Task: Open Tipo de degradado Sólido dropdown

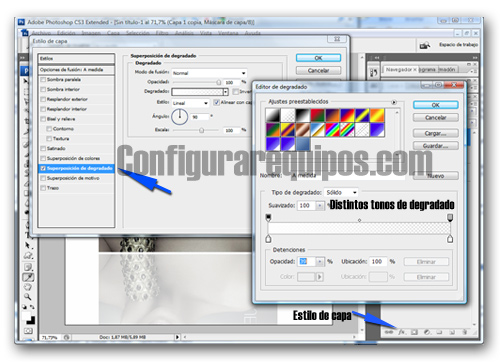Action: click(341, 193)
